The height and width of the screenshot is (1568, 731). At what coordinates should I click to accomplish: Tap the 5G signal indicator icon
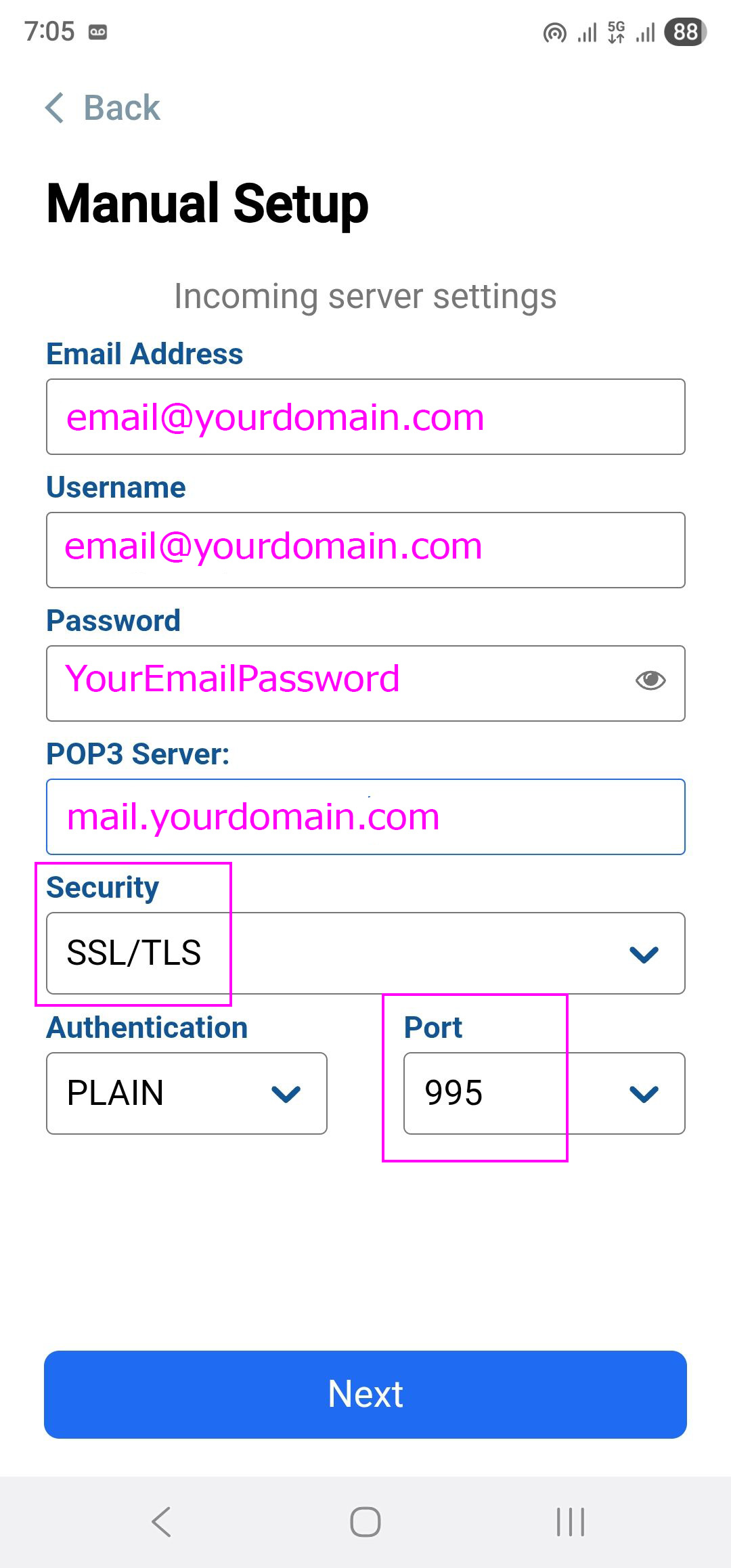(617, 32)
